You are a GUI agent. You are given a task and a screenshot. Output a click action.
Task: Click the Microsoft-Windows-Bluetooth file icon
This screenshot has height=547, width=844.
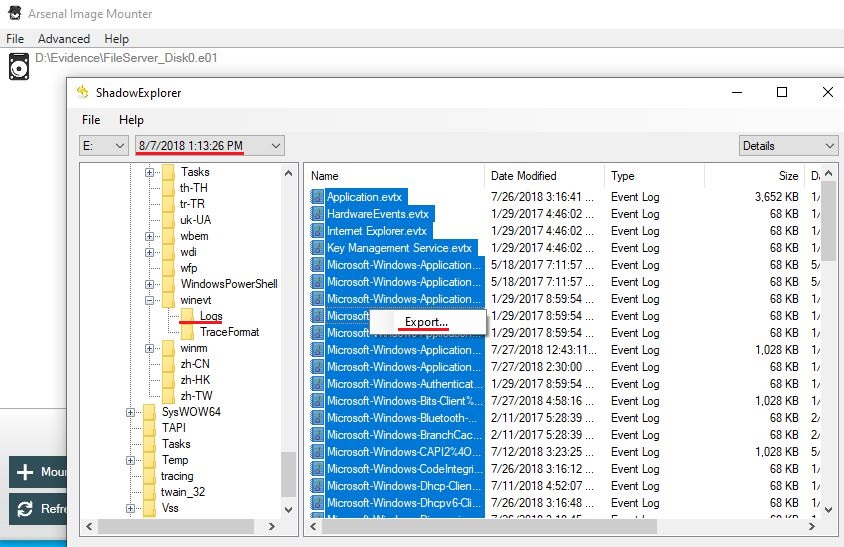click(x=318, y=418)
